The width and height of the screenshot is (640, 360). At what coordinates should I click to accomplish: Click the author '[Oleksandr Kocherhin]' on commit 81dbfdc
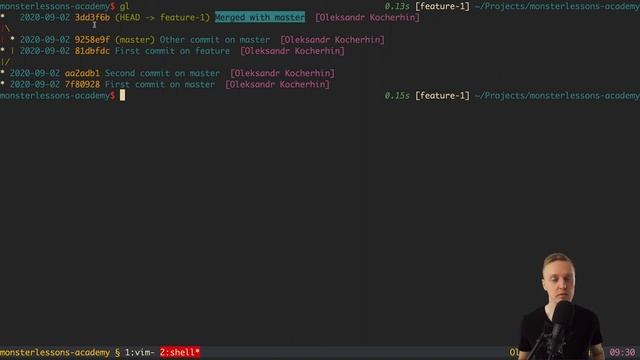292,51
